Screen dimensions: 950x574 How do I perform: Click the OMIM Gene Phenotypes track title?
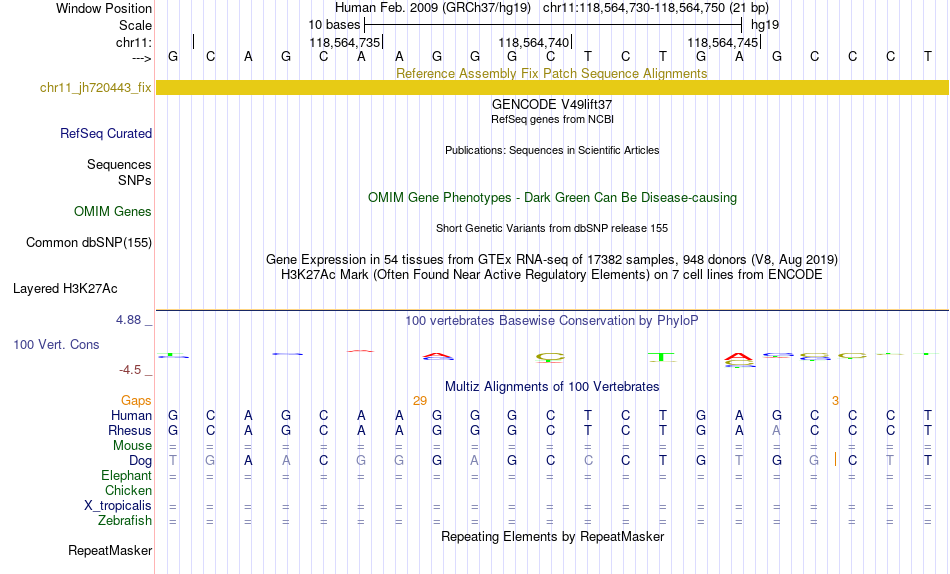tap(552, 198)
